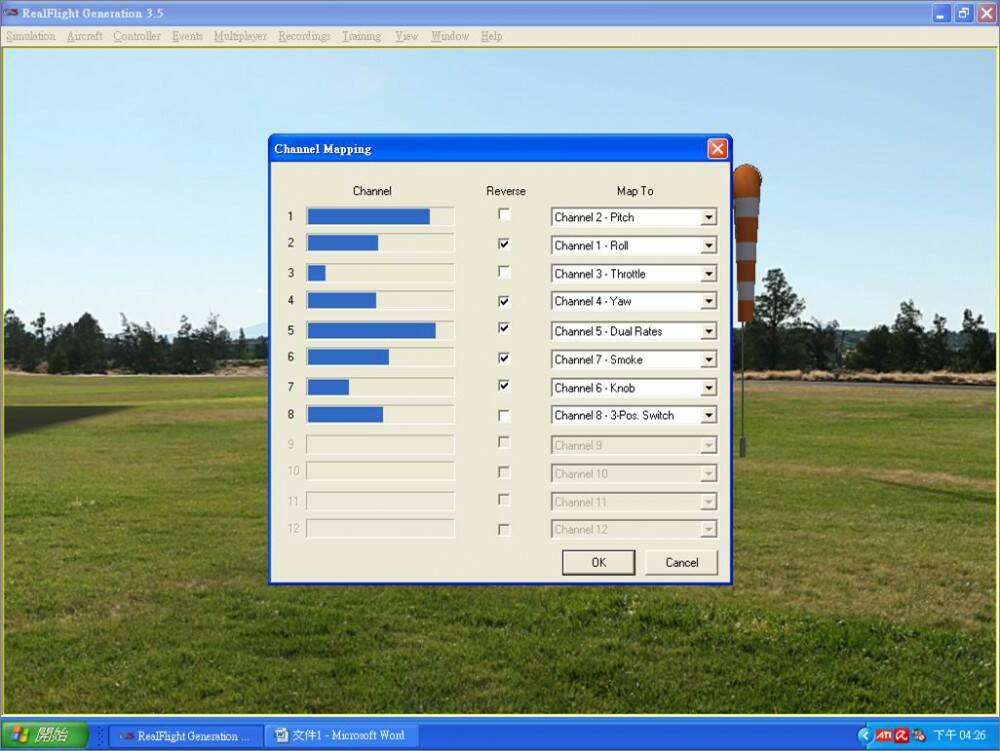Click the channel 2 level bar

pos(380,243)
